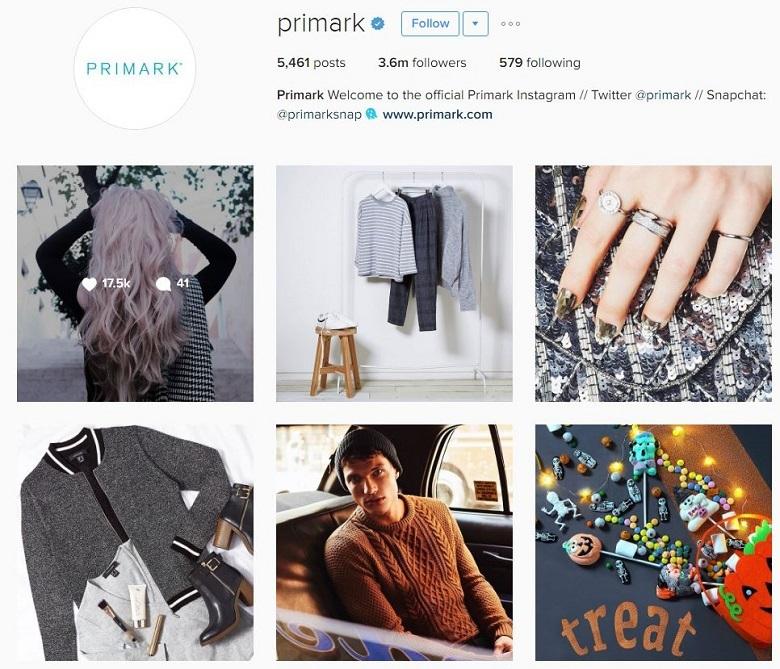Image resolution: width=780 pixels, height=669 pixels.
Task: Open the @primark Twitter mention link
Action: (x=663, y=95)
